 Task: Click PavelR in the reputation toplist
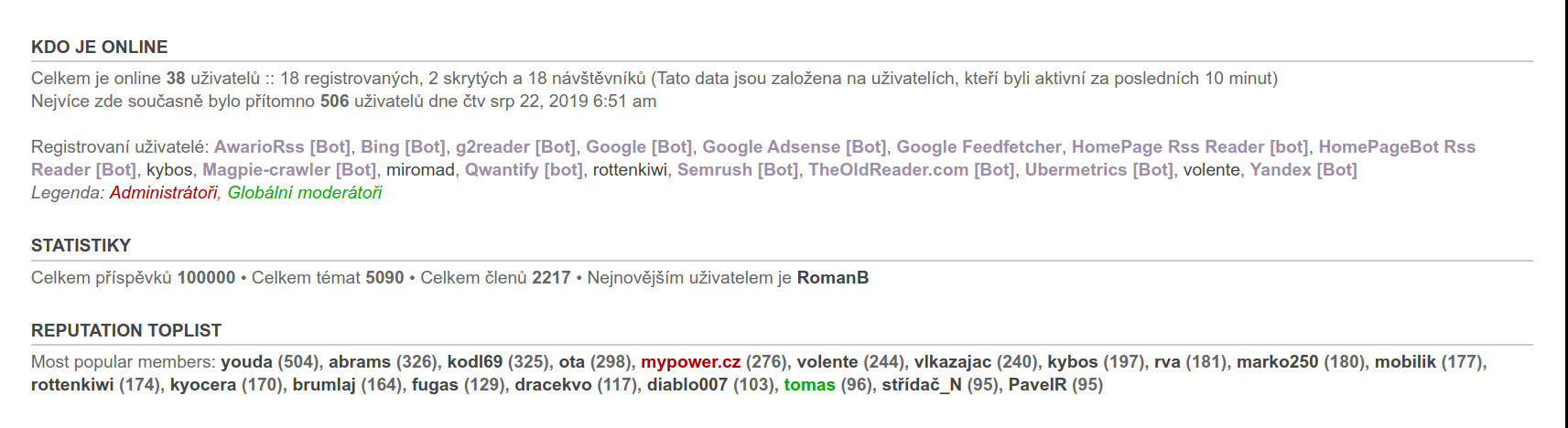coord(1037,385)
